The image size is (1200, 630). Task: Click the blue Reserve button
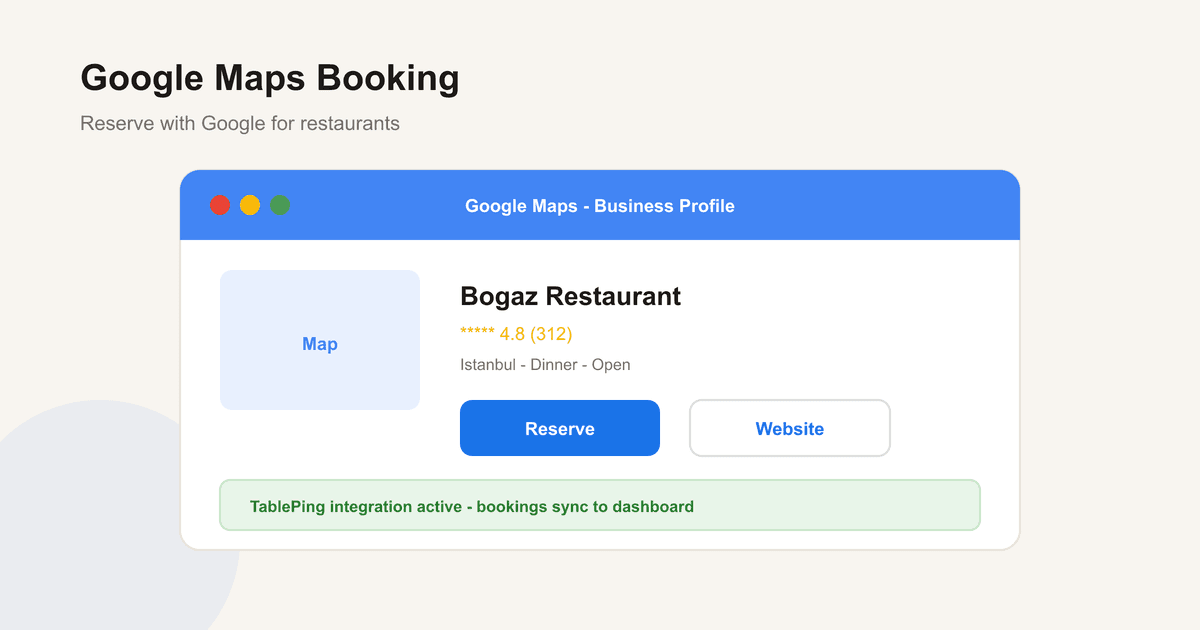click(x=560, y=428)
